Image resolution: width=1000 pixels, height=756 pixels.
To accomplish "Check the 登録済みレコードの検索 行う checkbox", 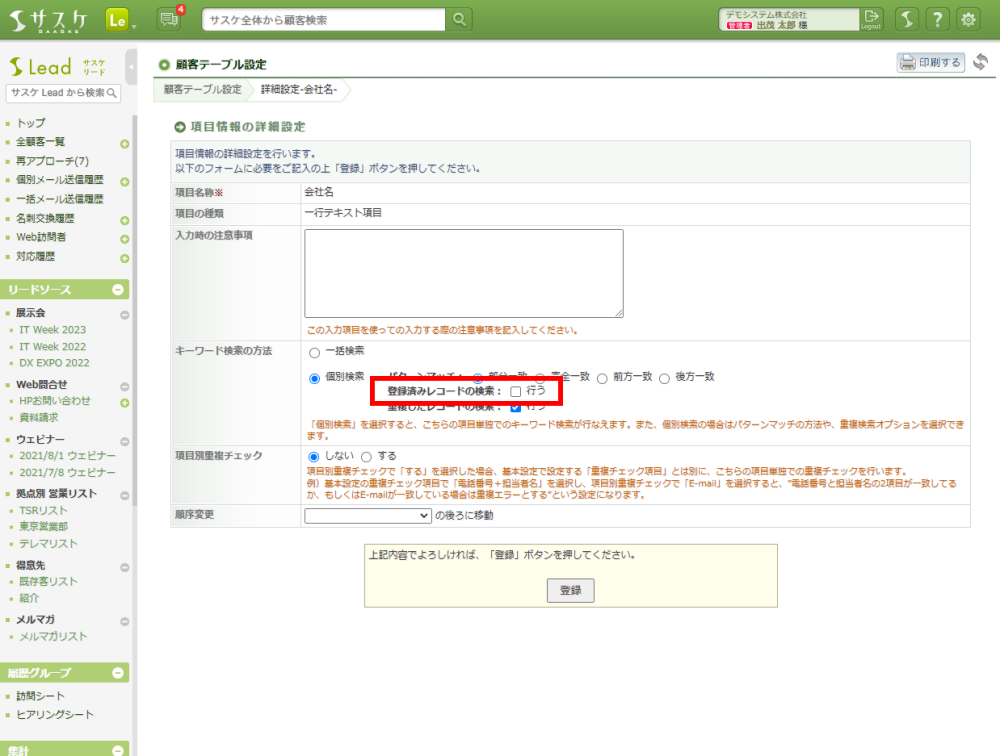I will [516, 391].
